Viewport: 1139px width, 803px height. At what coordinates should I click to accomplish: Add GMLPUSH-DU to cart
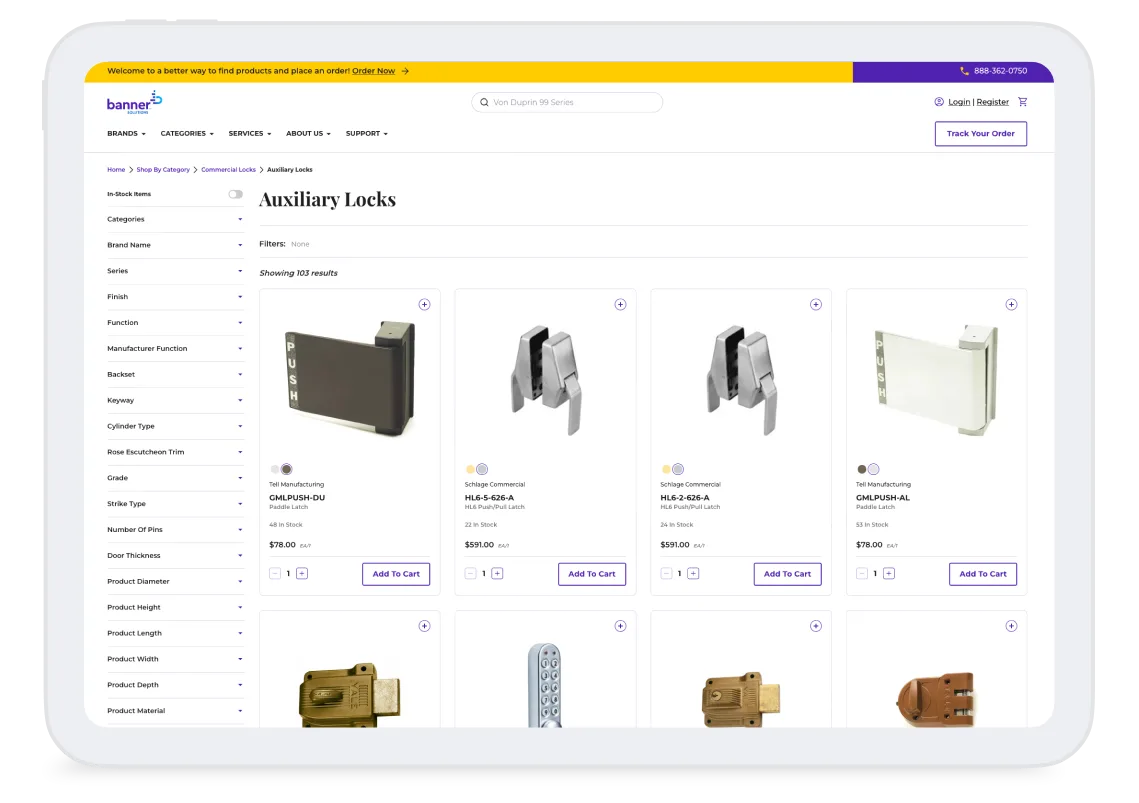(x=396, y=574)
